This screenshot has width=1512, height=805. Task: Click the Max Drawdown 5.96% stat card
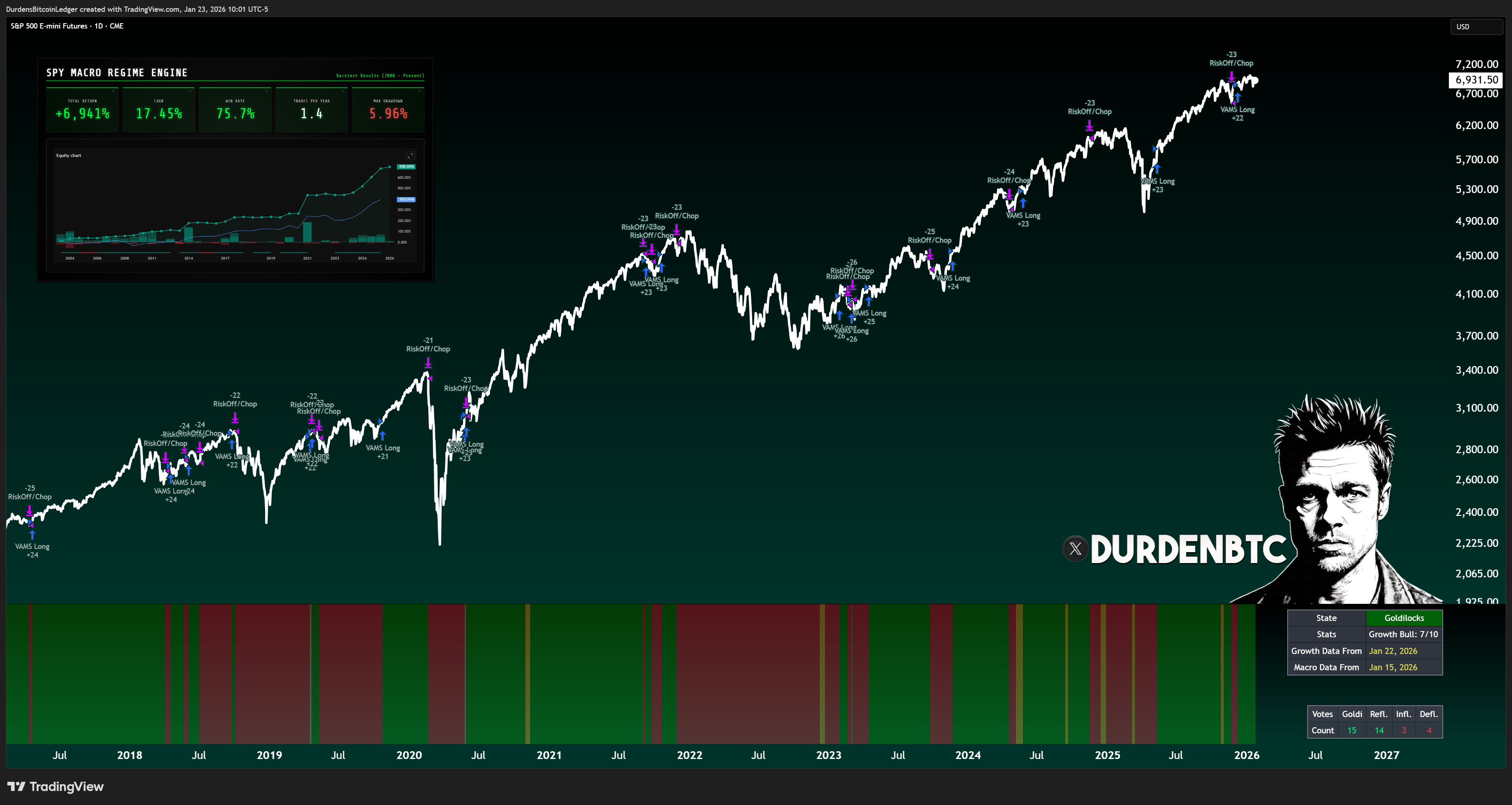click(x=388, y=110)
